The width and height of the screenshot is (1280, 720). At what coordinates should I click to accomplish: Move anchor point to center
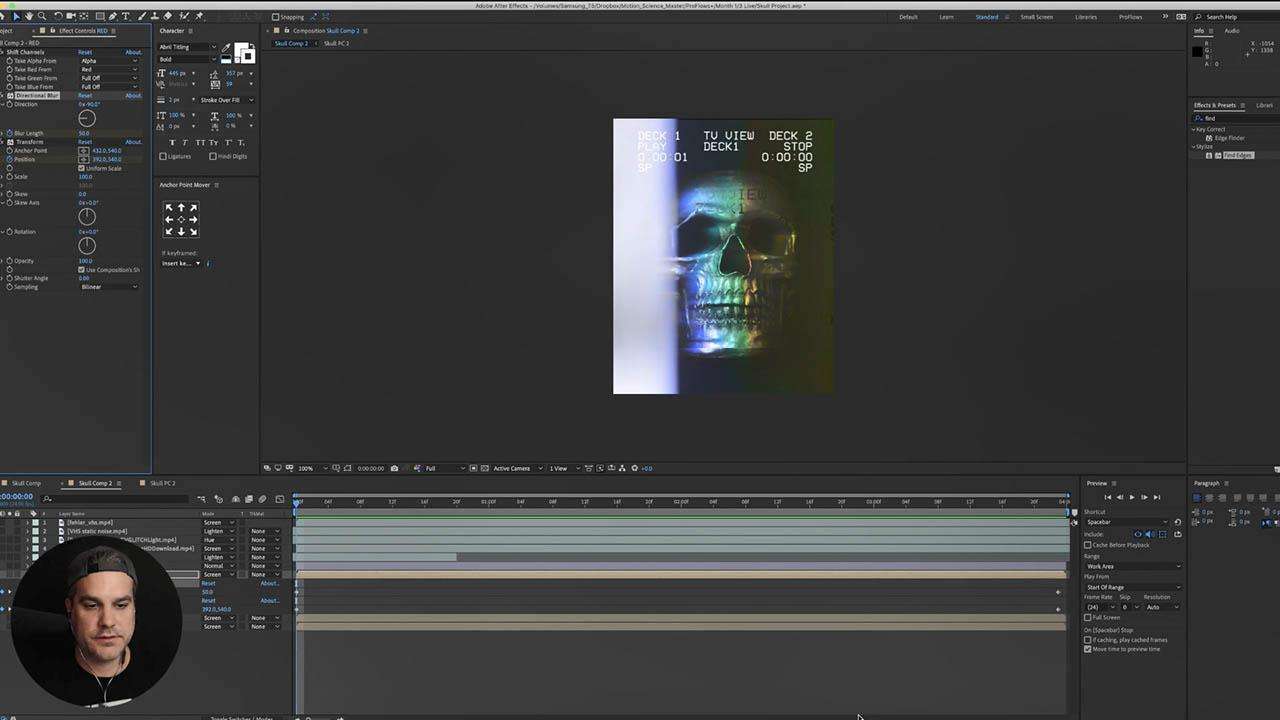tap(181, 220)
